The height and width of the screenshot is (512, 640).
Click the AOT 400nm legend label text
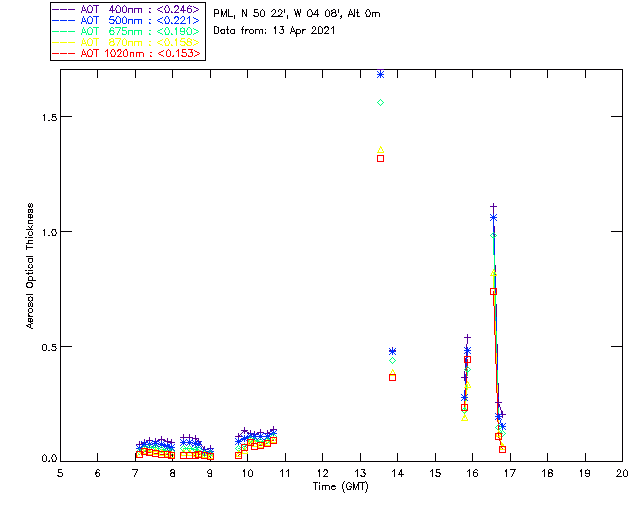click(140, 9)
